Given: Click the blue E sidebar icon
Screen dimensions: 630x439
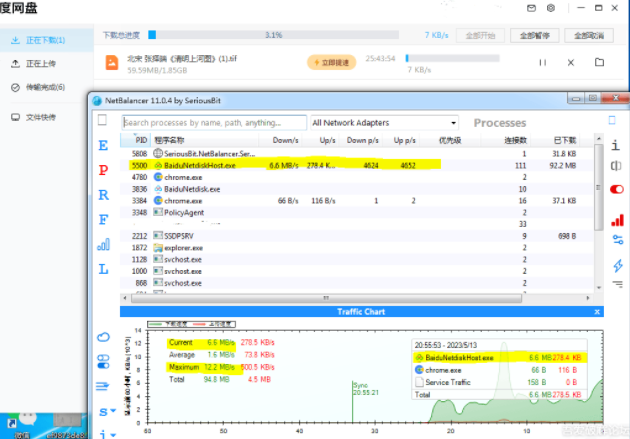Looking at the screenshot, I should click(x=103, y=145).
